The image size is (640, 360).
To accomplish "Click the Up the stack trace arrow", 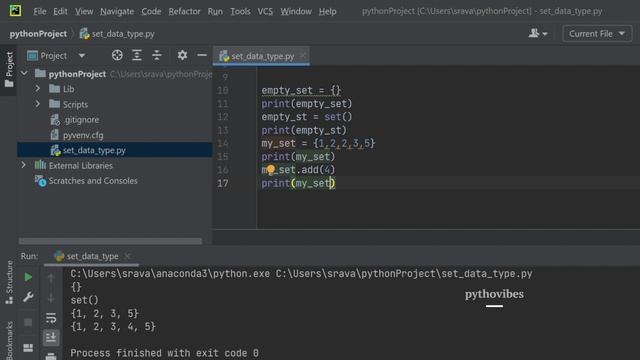I will [51, 278].
